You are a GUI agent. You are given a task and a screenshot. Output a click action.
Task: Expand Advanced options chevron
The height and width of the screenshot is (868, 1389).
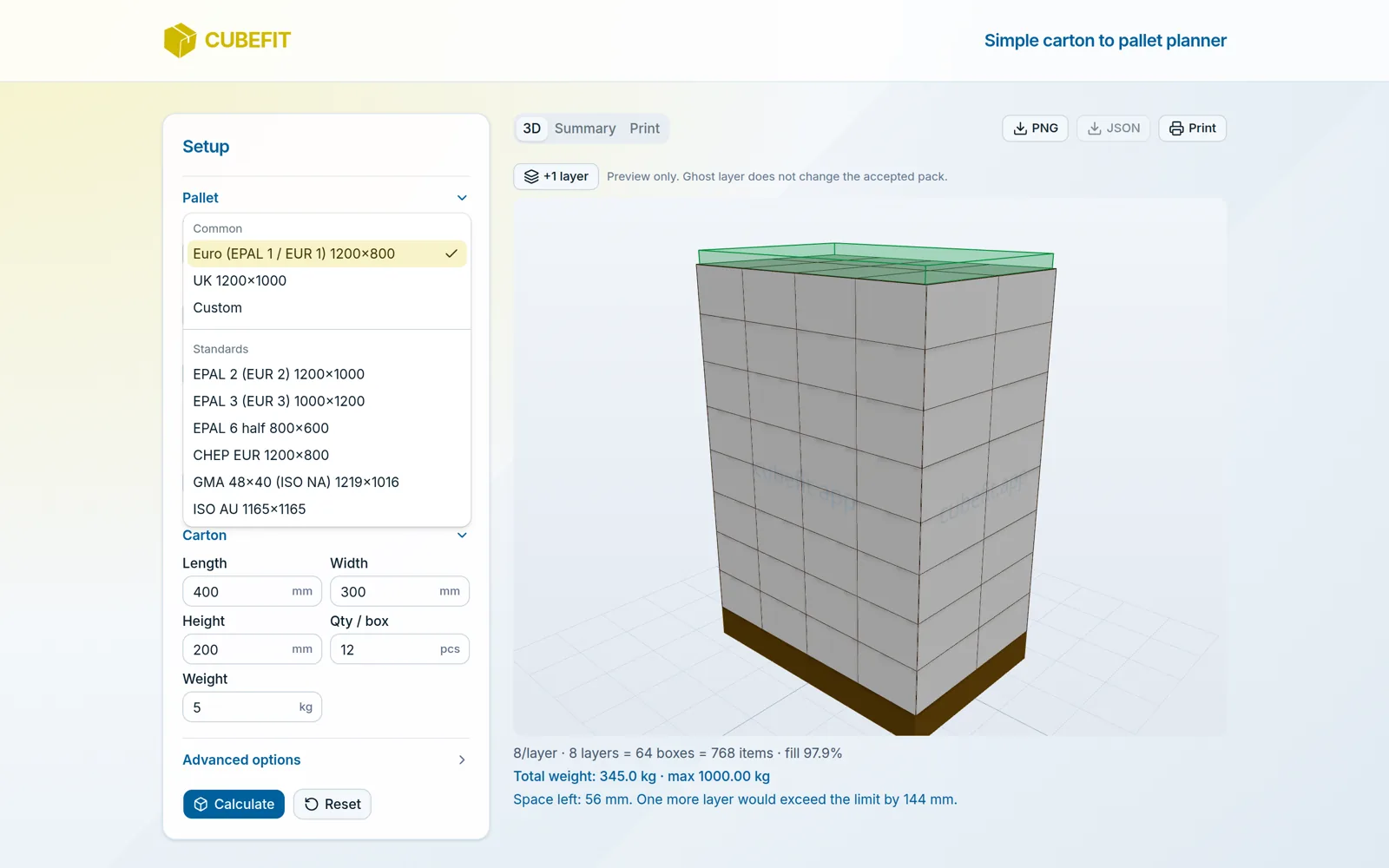coord(462,759)
